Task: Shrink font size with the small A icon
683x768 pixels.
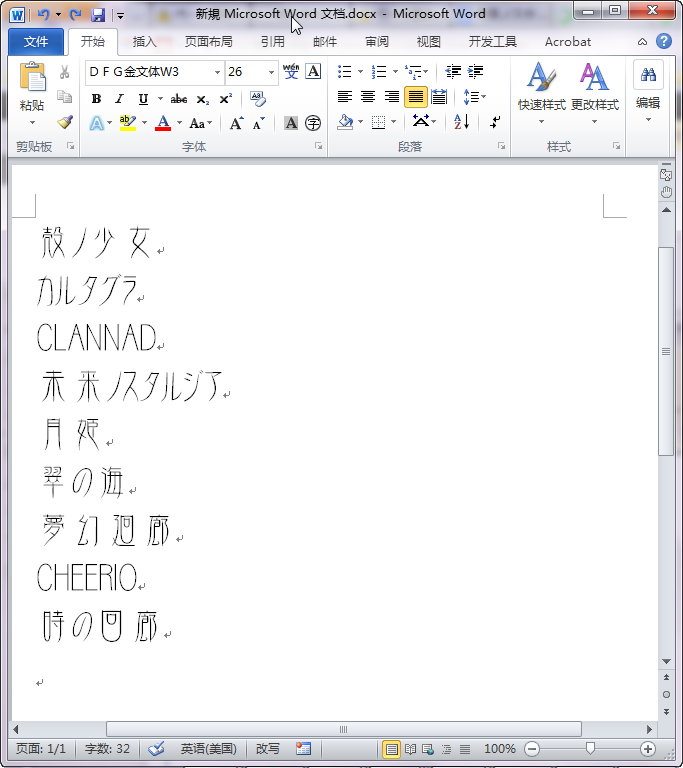Action: coord(259,123)
